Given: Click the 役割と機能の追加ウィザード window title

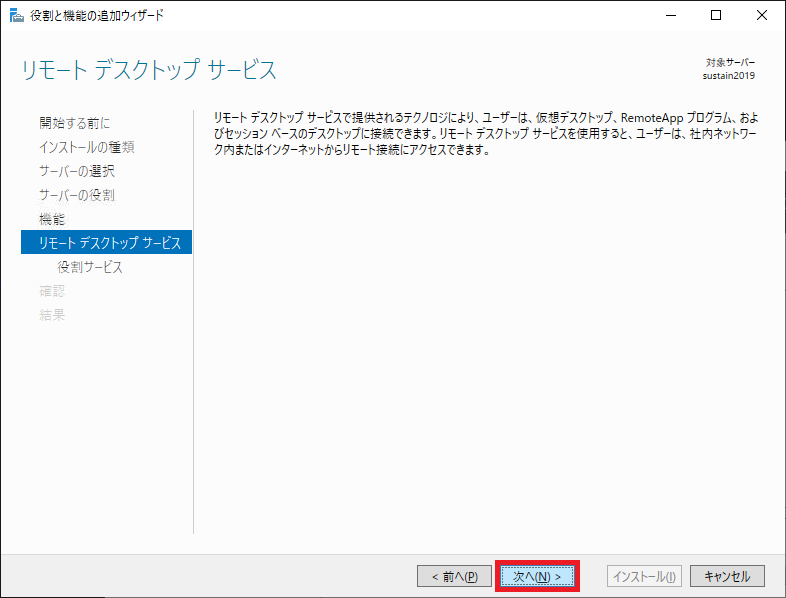Looking at the screenshot, I should click(97, 16).
